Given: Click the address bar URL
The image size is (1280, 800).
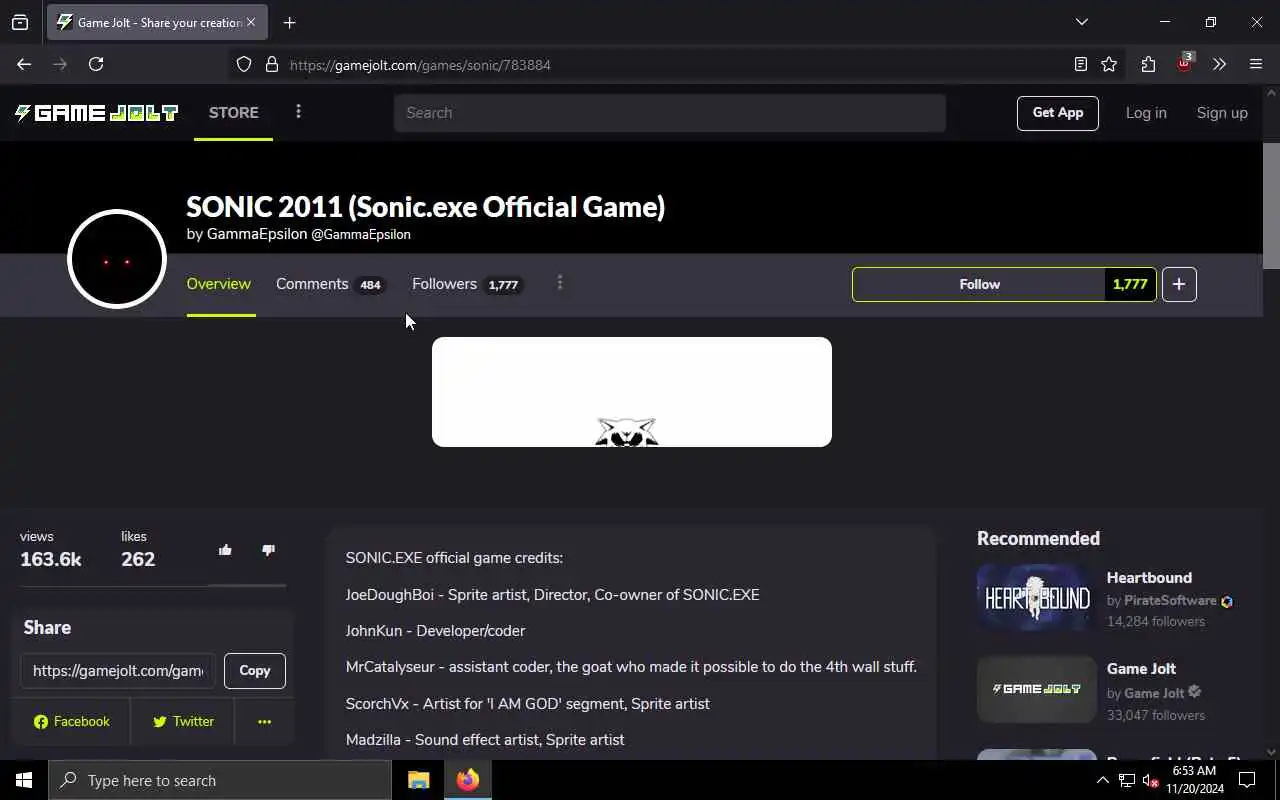Looking at the screenshot, I should [x=420, y=65].
